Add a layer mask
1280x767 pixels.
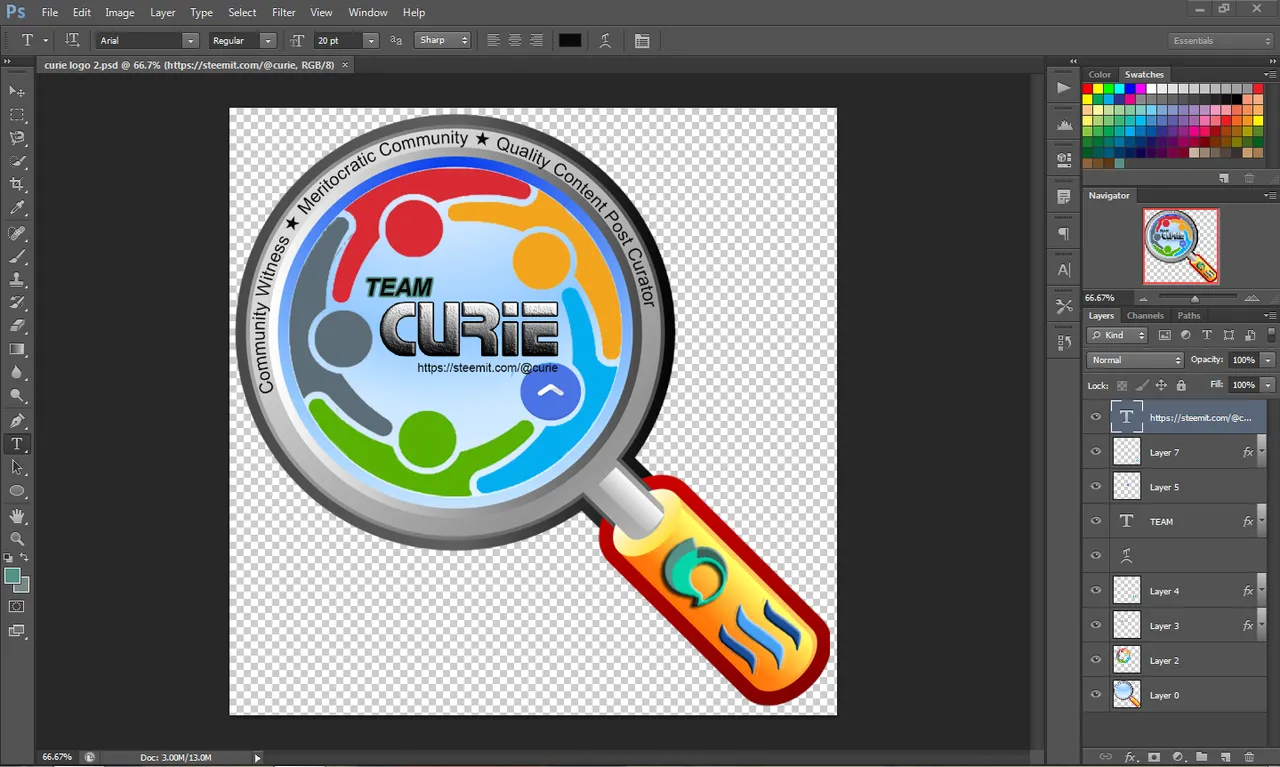tap(1154, 757)
